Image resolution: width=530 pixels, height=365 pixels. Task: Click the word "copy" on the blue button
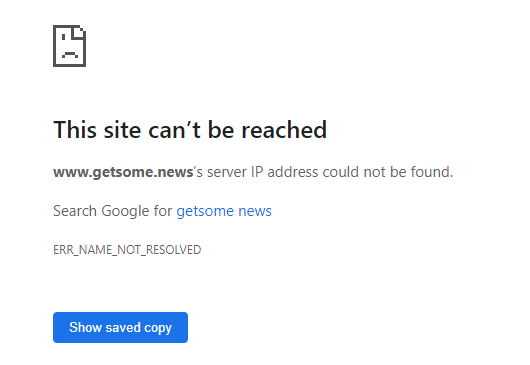(x=158, y=328)
